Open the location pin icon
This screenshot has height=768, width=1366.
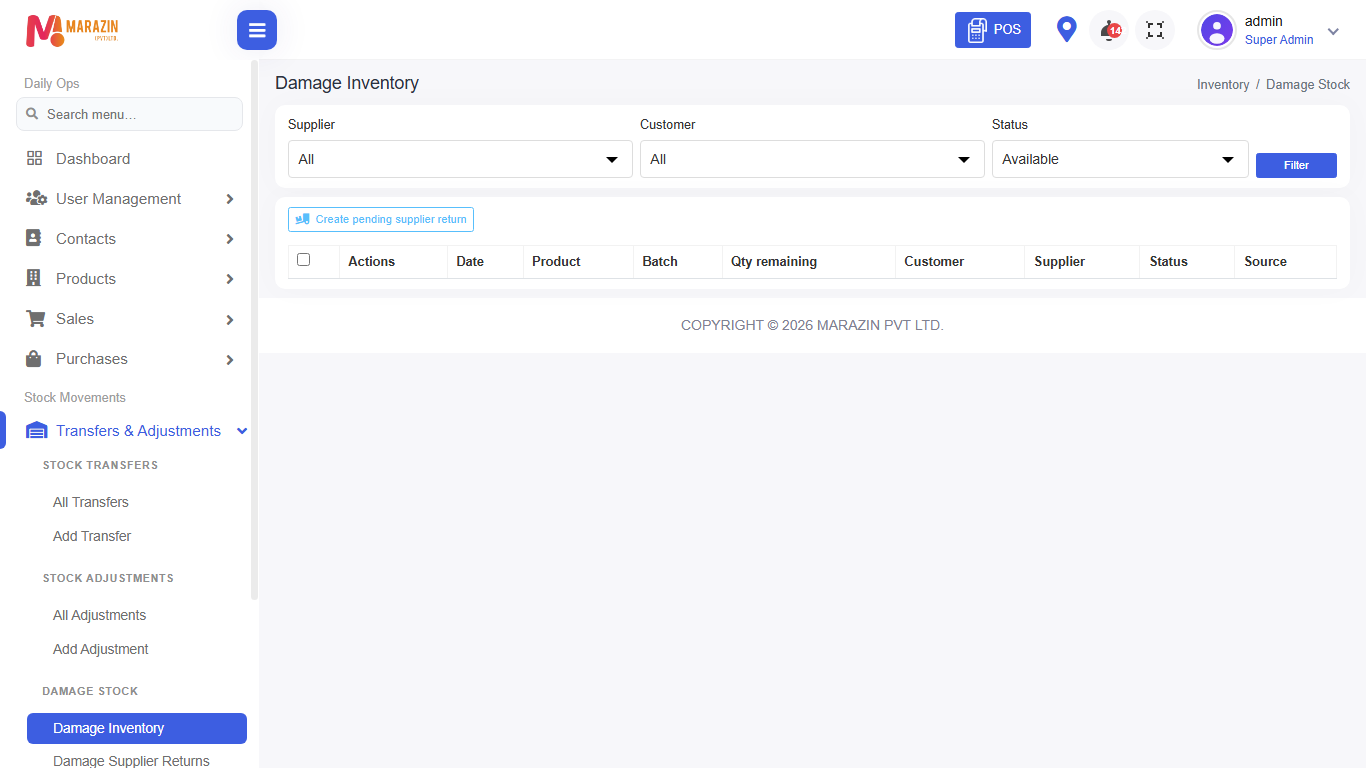(1067, 30)
